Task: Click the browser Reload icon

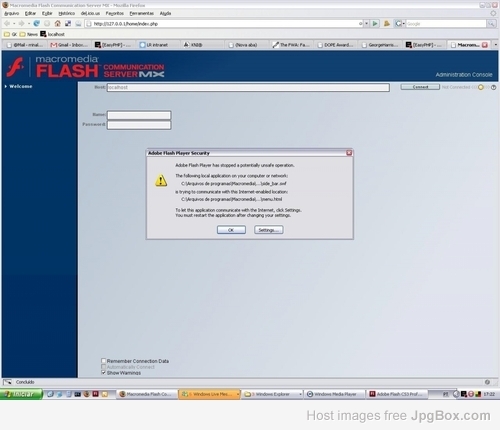Action: click(37, 23)
